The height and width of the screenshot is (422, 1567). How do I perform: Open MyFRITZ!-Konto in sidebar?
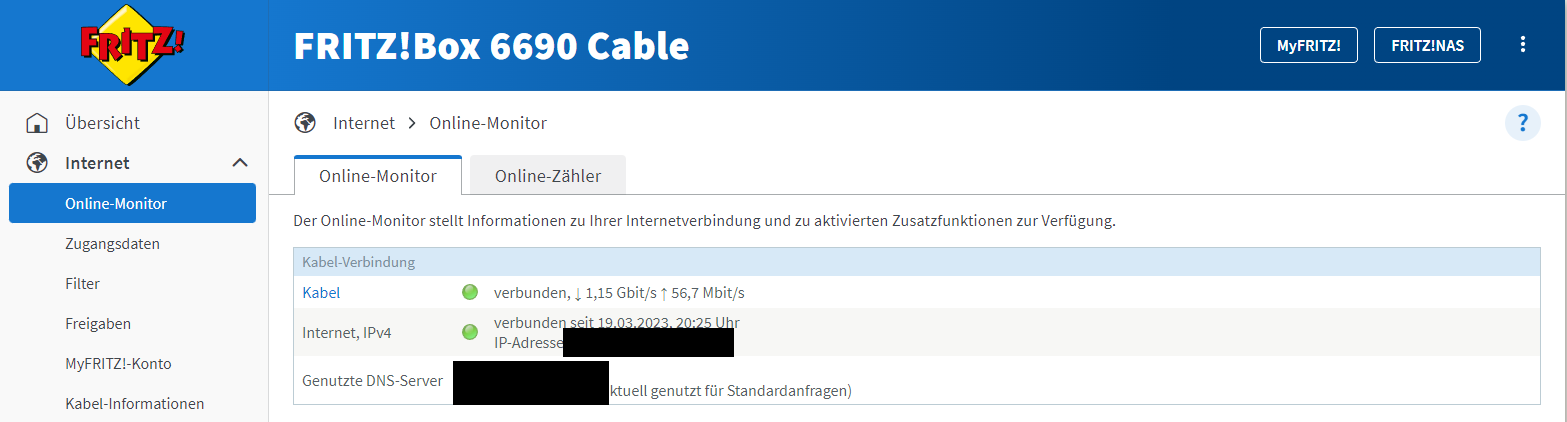click(x=118, y=363)
